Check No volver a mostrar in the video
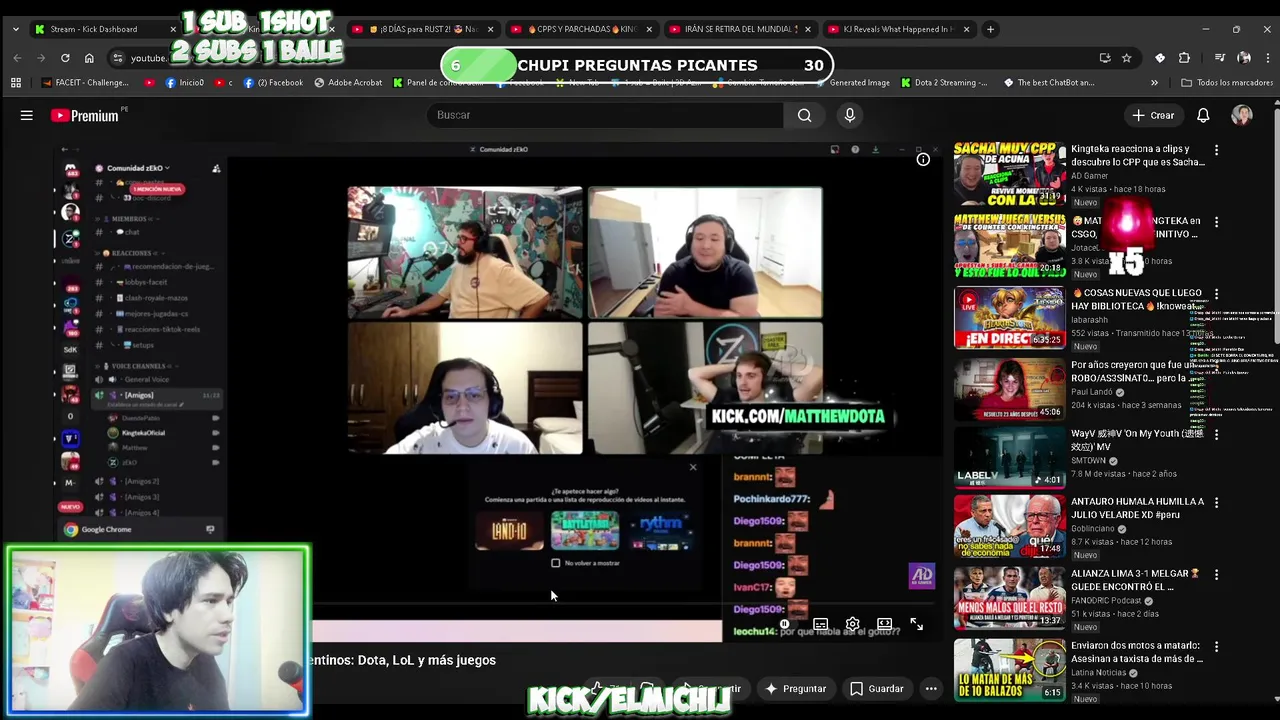 [556, 563]
